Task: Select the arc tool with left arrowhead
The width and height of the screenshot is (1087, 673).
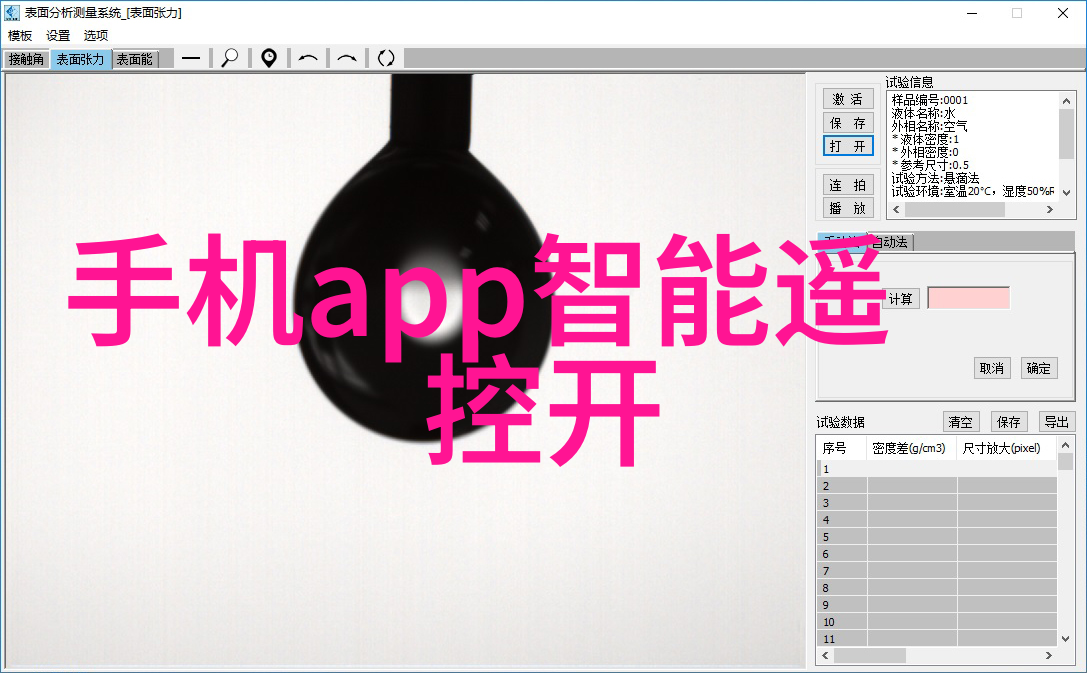Action: click(x=308, y=59)
